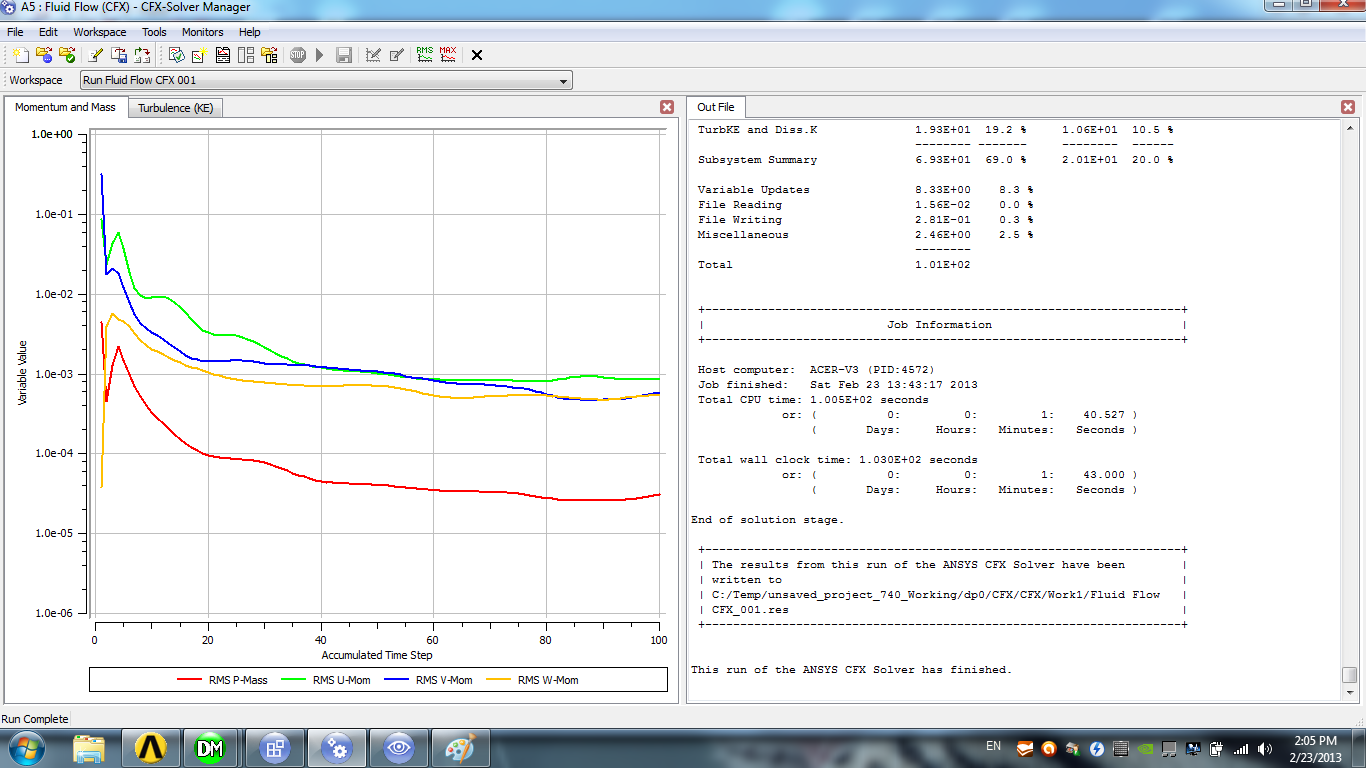The image size is (1366, 768).
Task: Click the Export Results toolbar icon
Action: tap(119, 55)
